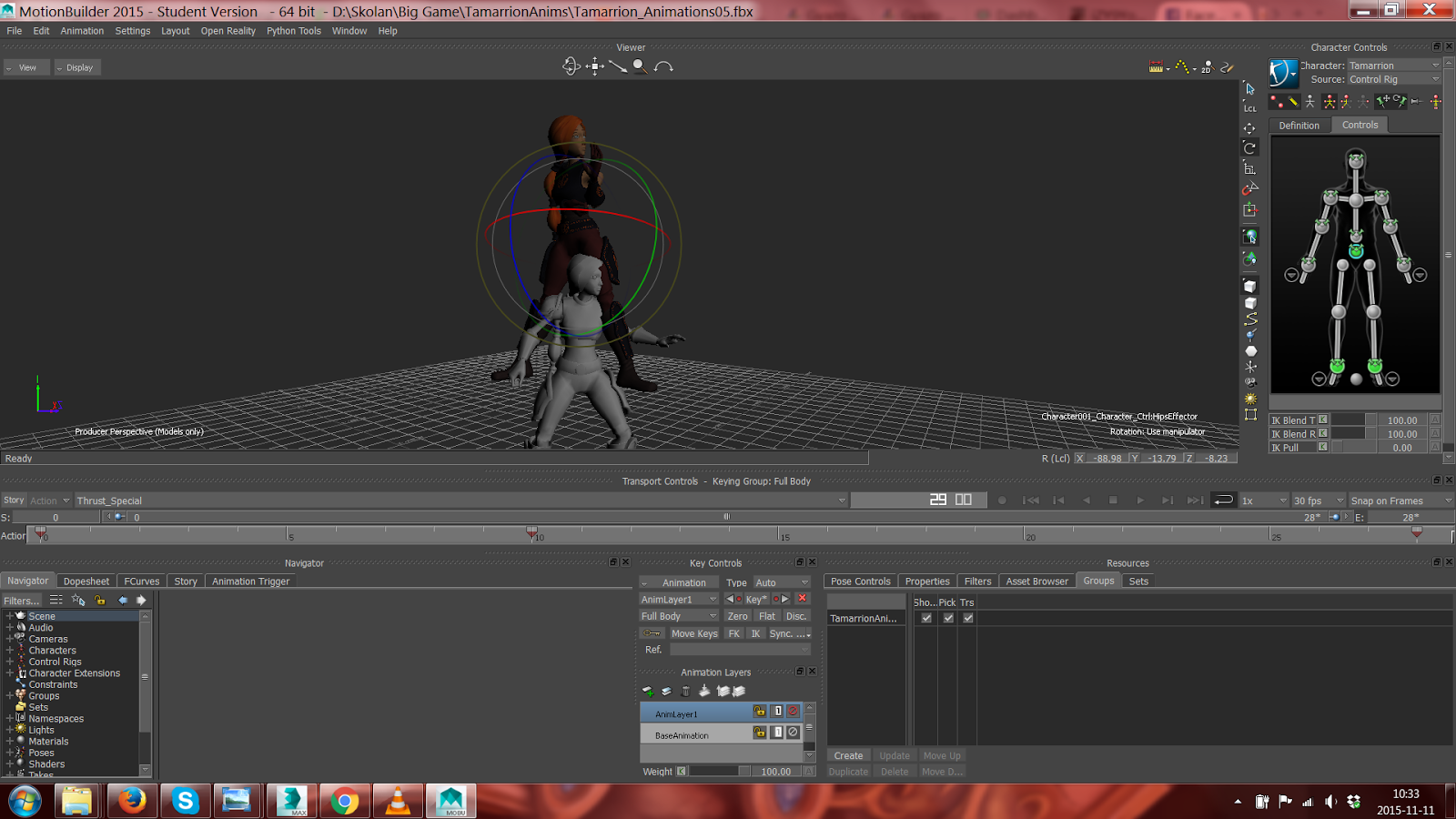This screenshot has width=1456, height=819.
Task: Click the Filters... button in Navigator
Action: [22, 601]
